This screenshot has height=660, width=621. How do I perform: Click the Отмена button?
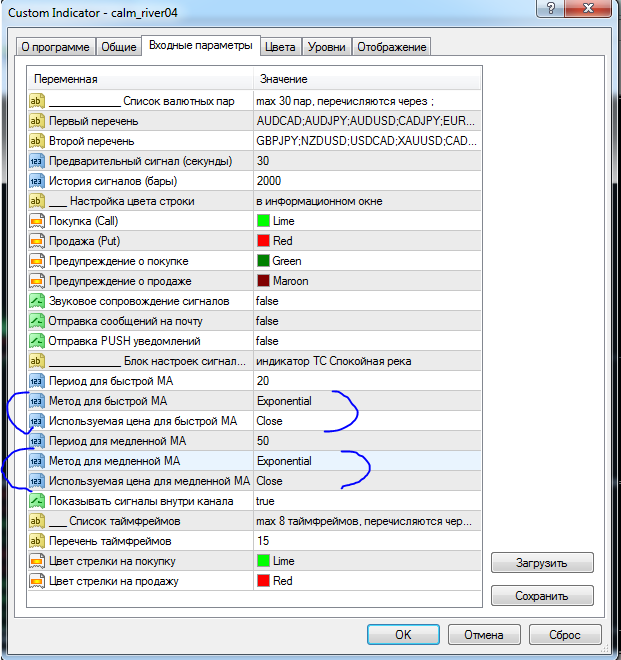pyautogui.click(x=484, y=634)
